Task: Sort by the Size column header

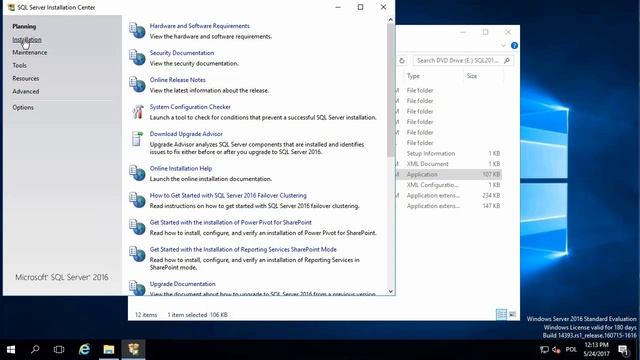Action: pyautogui.click(x=472, y=76)
